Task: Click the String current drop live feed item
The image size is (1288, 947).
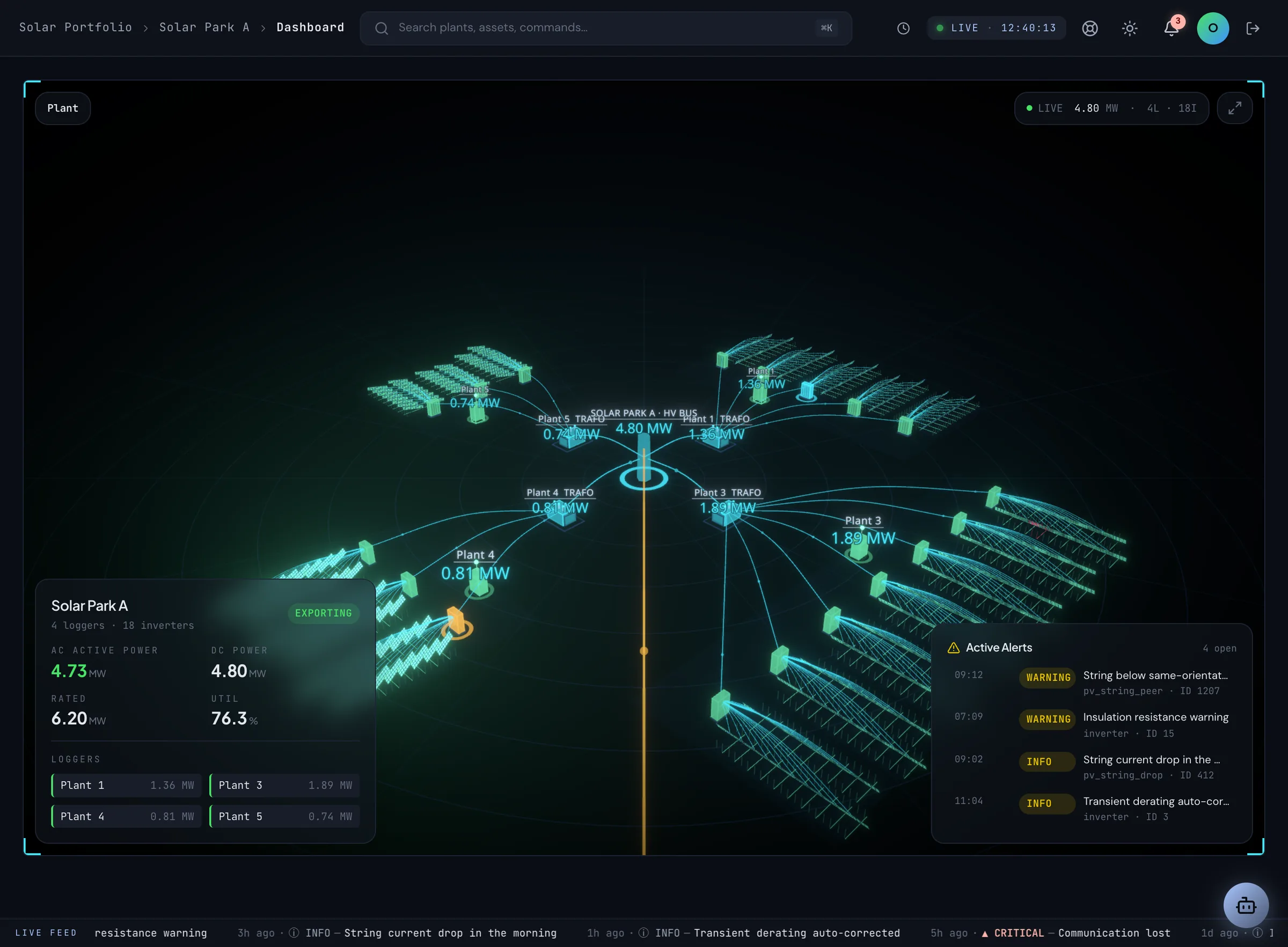Action: (397, 933)
